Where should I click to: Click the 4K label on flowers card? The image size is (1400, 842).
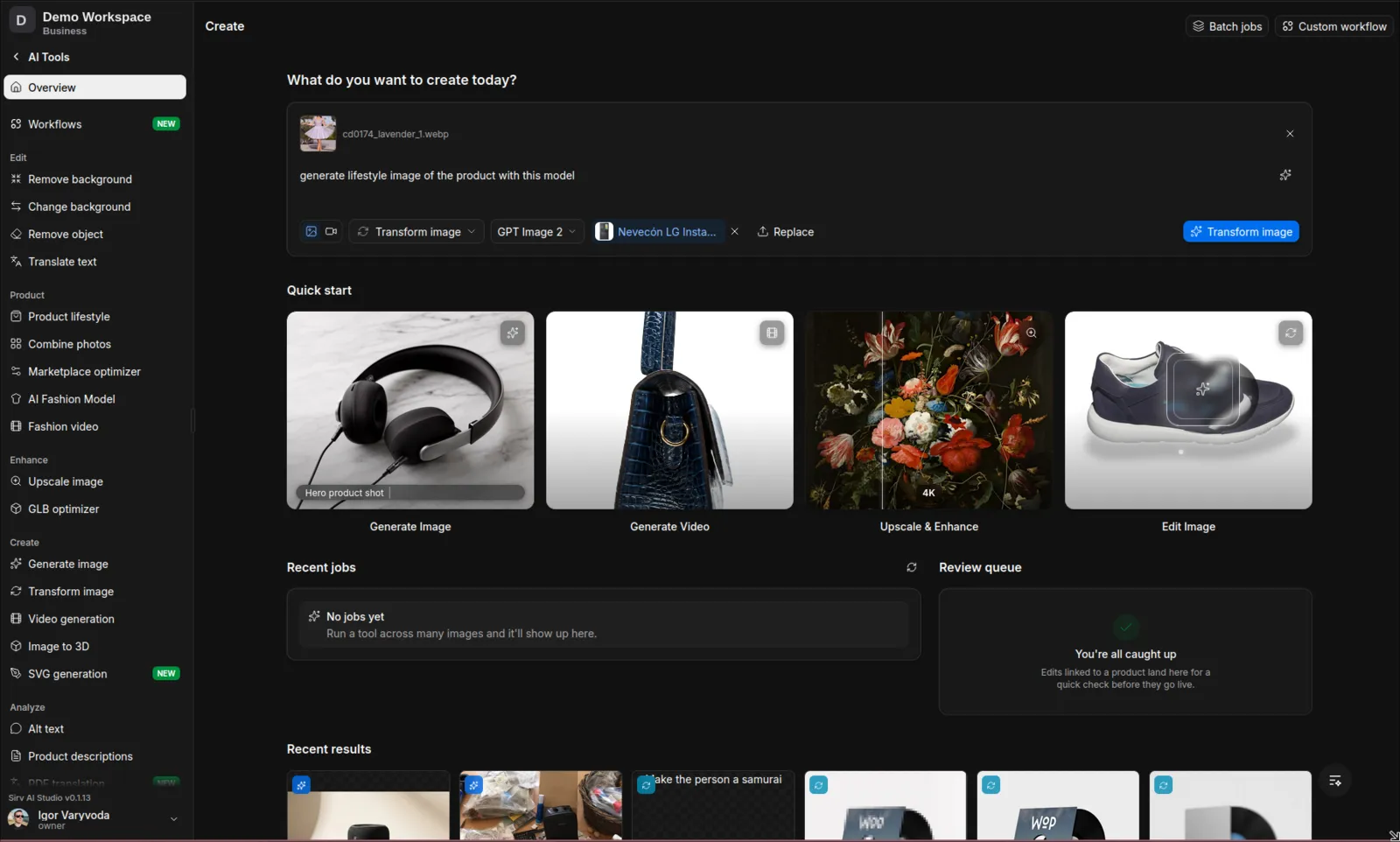tap(929, 493)
